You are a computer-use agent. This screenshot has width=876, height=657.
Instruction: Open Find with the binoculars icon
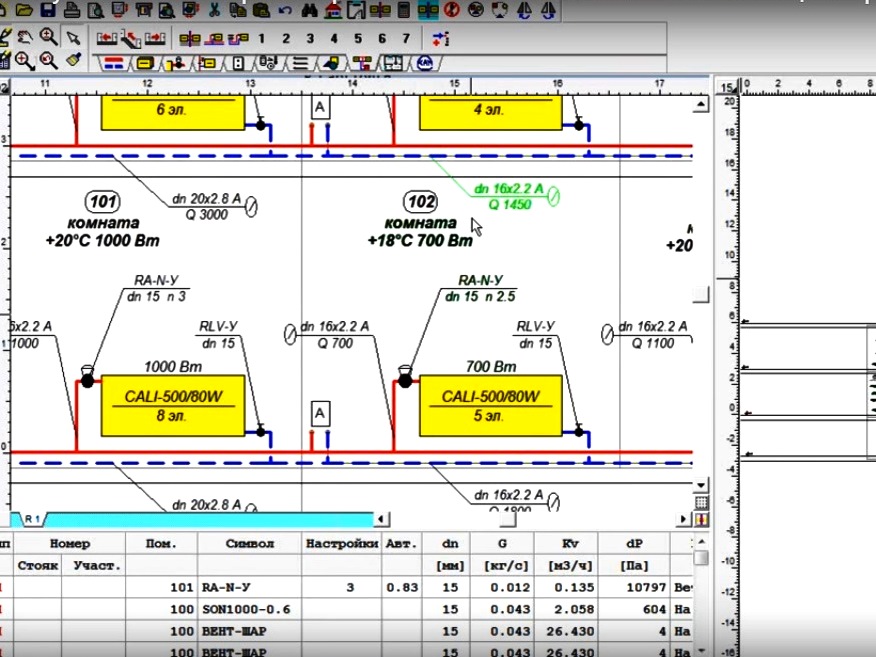311,11
